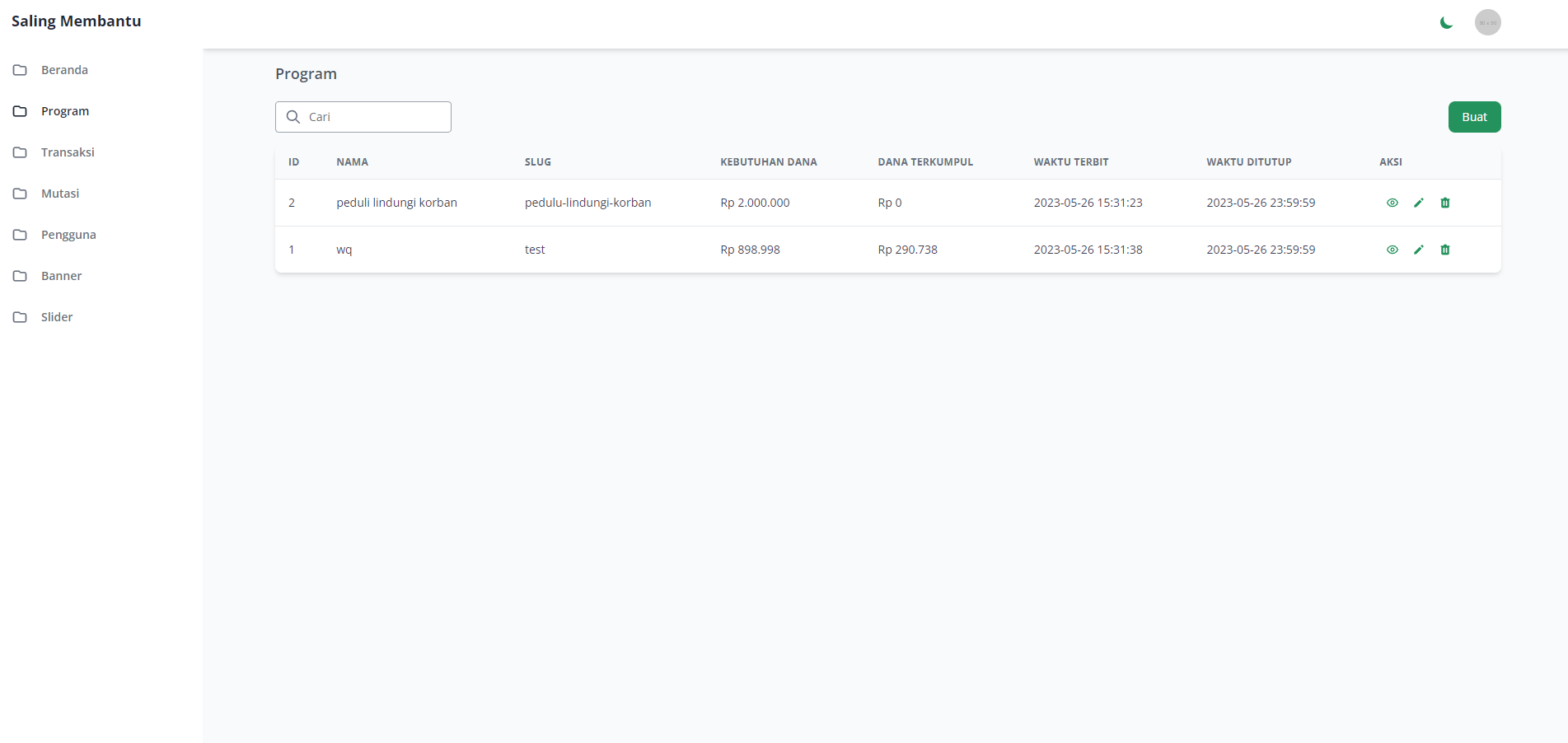Click the folder icon next to Banner

click(20, 276)
